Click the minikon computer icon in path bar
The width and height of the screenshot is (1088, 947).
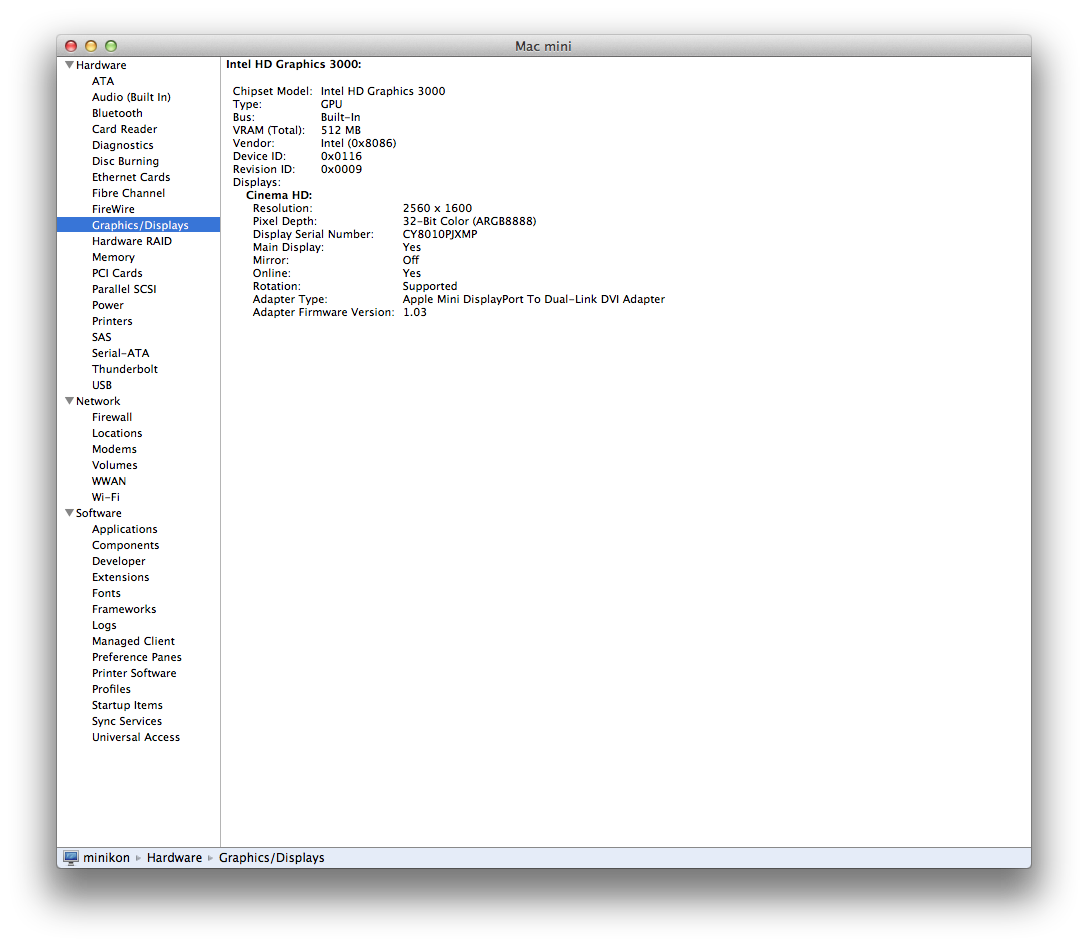[x=71, y=858]
